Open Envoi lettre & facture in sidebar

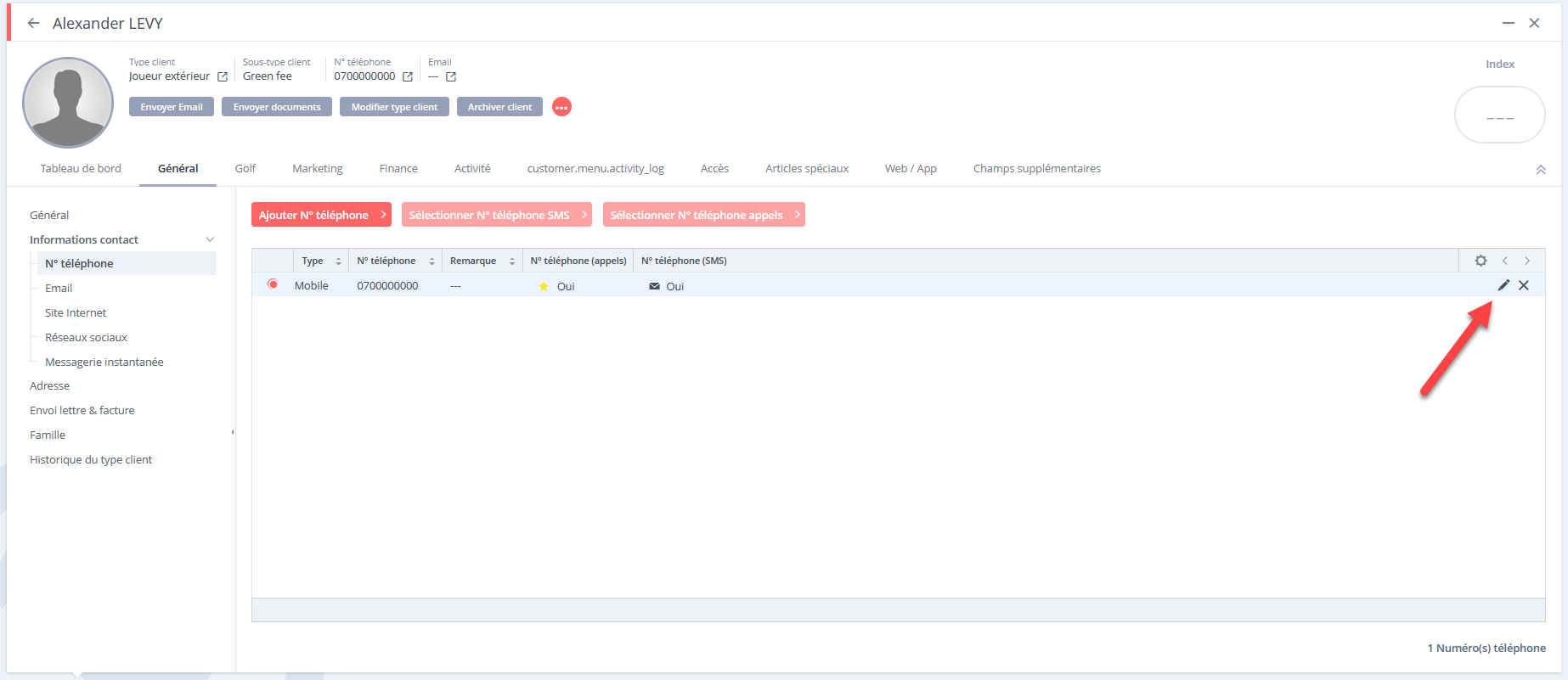click(82, 410)
